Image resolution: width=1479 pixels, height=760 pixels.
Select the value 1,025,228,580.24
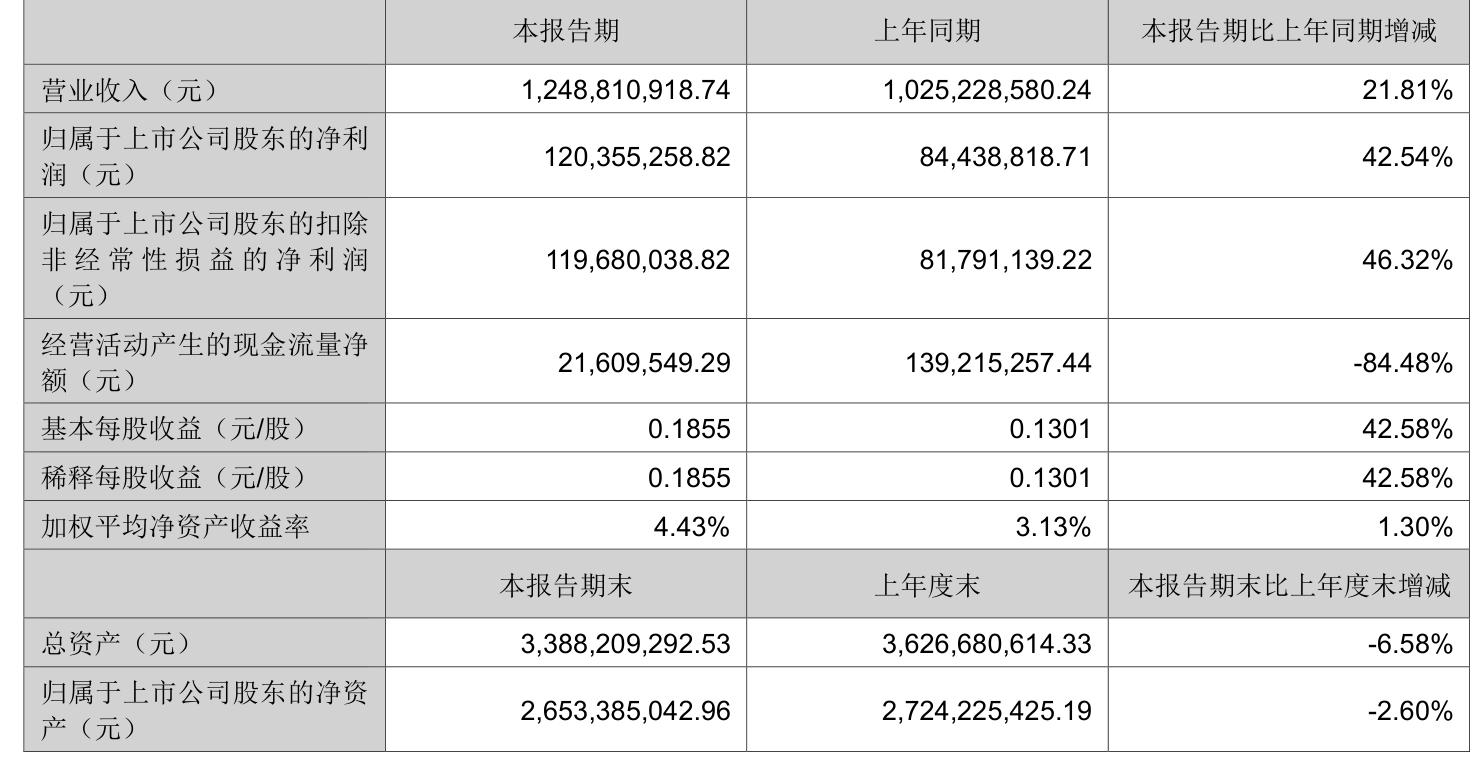click(x=987, y=90)
